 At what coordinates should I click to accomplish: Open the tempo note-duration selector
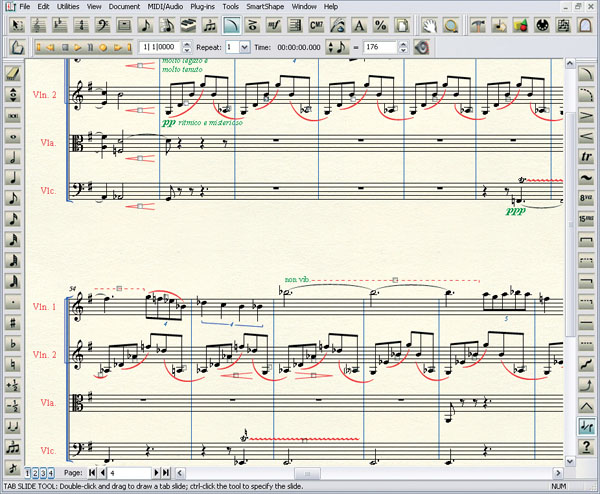click(337, 47)
